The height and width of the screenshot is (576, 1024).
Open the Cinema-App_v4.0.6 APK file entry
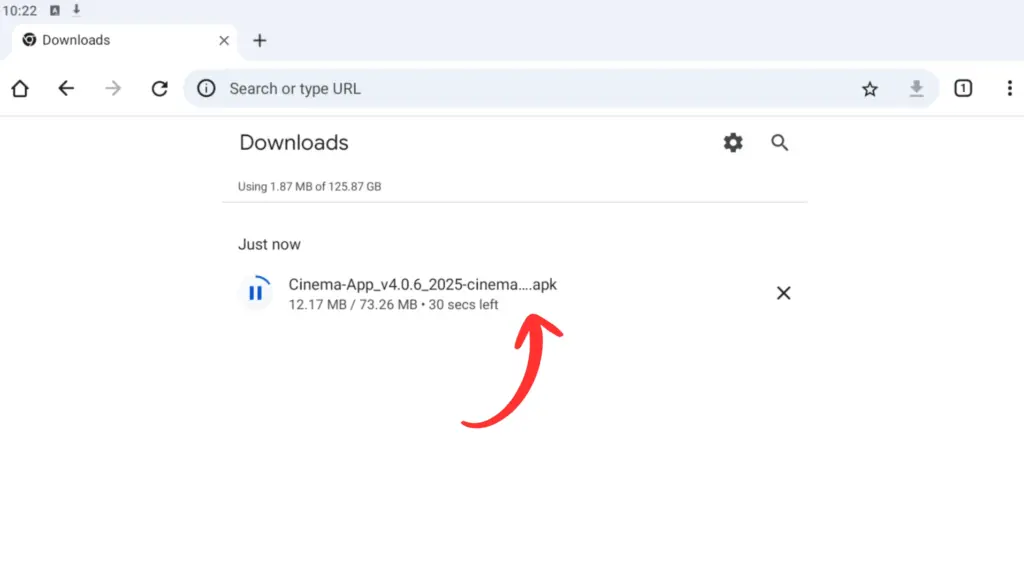pos(422,285)
